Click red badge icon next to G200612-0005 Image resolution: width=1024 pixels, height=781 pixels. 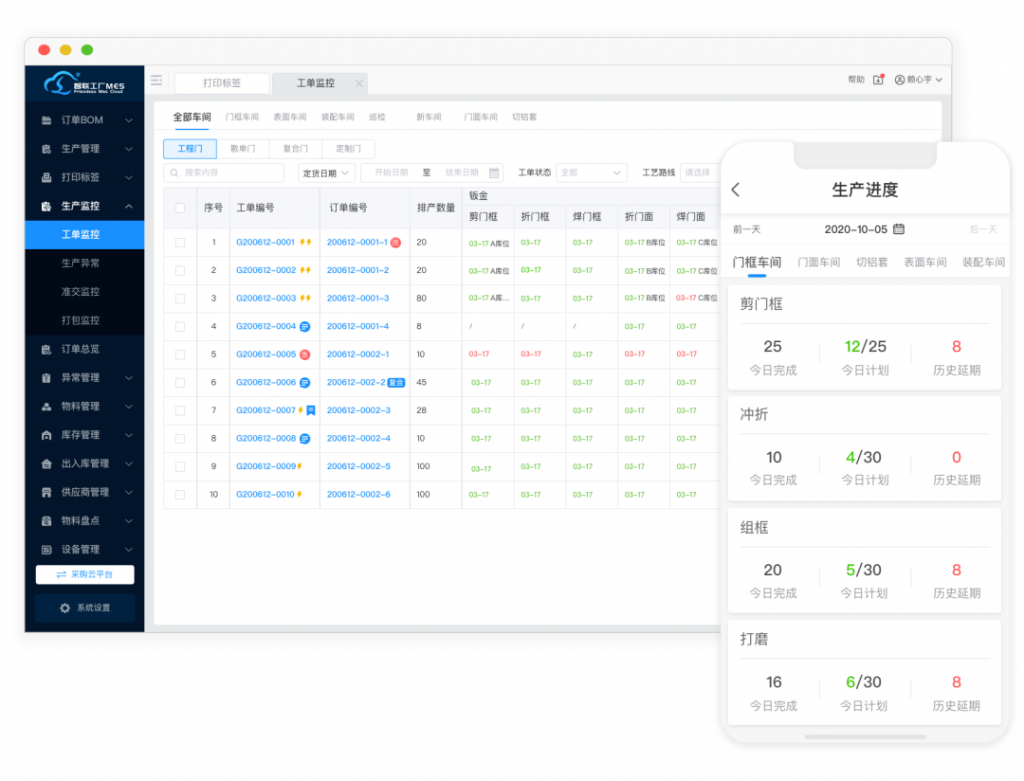point(305,354)
